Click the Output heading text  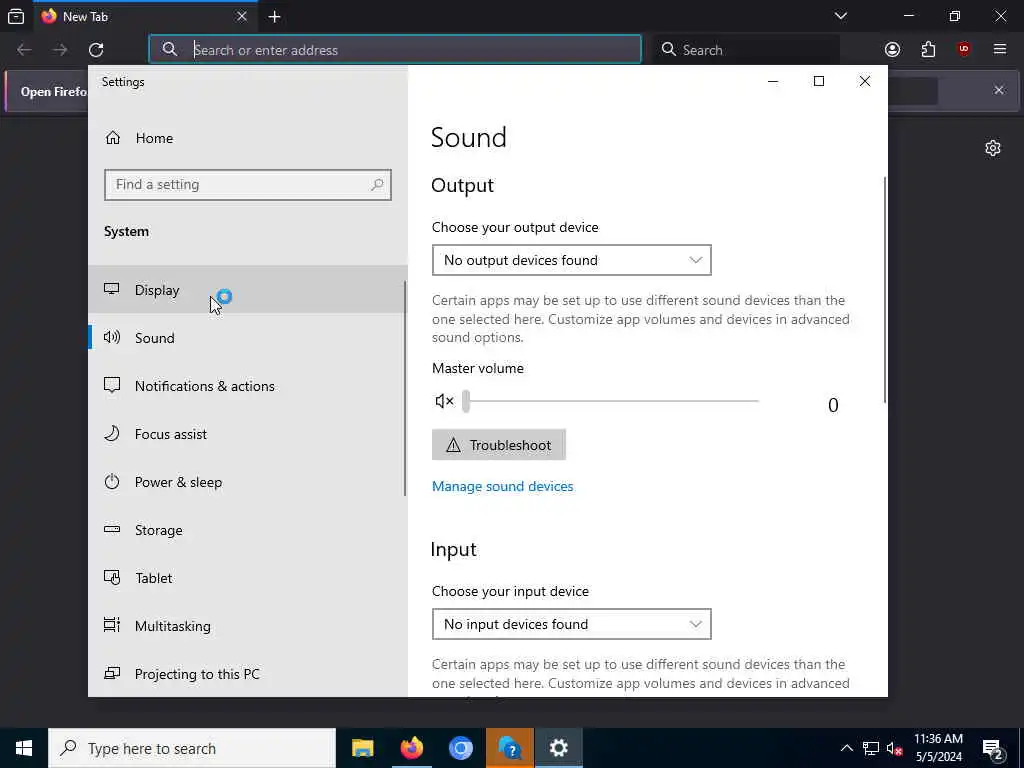pyautogui.click(x=462, y=185)
